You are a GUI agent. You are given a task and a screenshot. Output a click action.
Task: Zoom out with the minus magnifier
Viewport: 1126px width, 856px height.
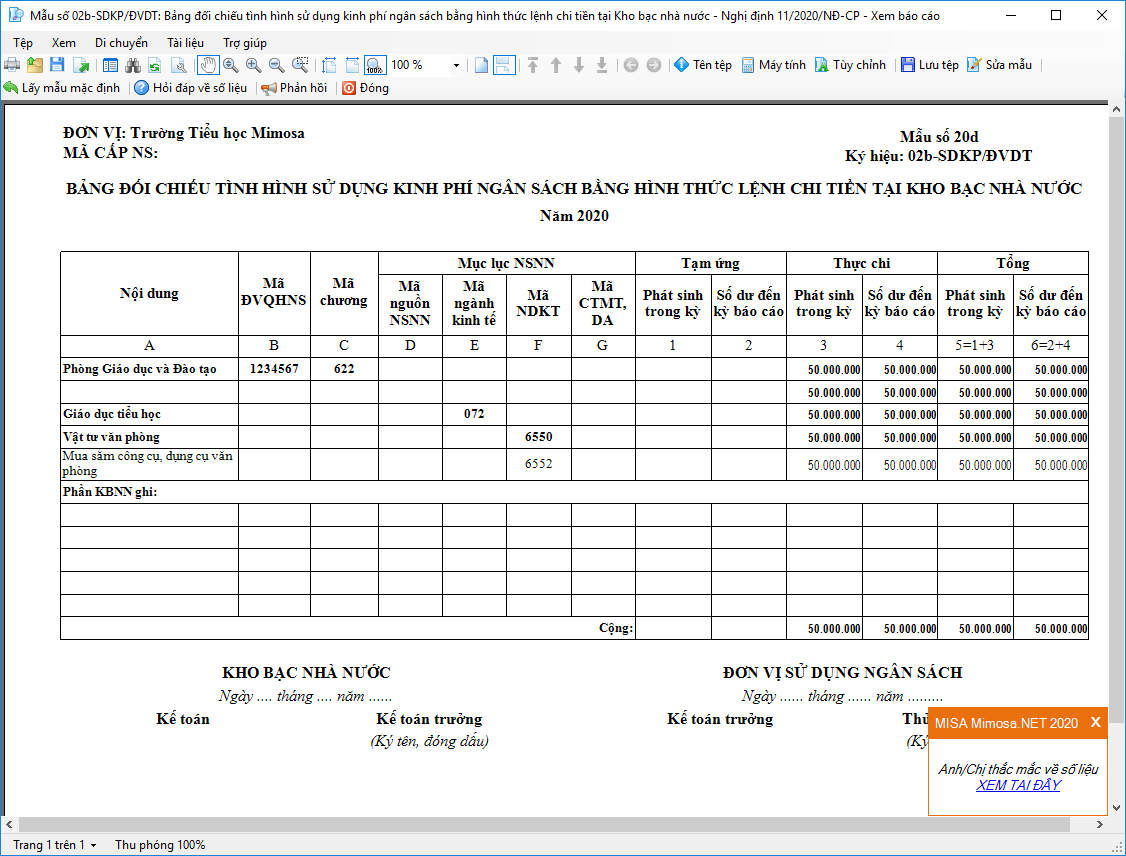click(276, 65)
